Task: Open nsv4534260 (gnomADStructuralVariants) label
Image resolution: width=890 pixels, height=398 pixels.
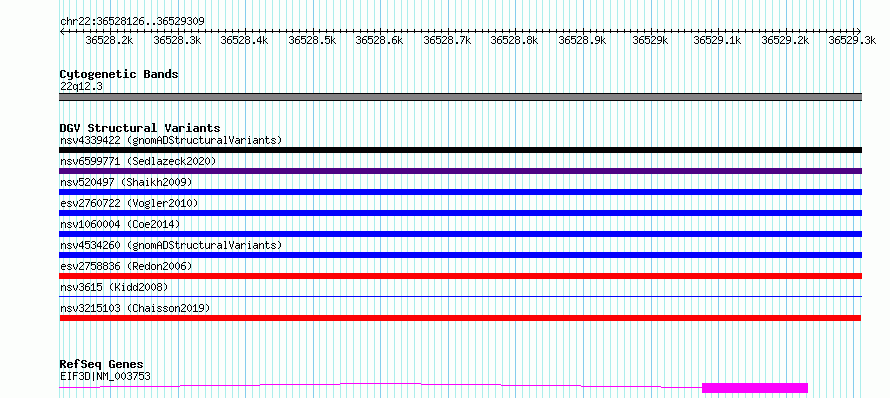Action: point(171,245)
